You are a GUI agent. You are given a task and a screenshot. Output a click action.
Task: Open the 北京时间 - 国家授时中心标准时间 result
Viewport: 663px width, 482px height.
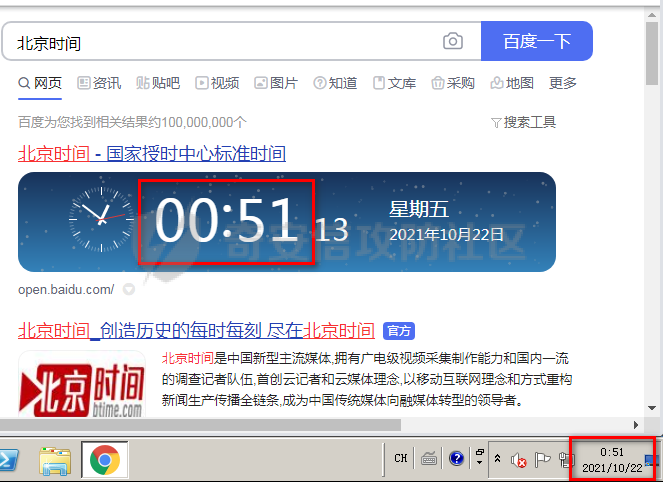coord(152,153)
